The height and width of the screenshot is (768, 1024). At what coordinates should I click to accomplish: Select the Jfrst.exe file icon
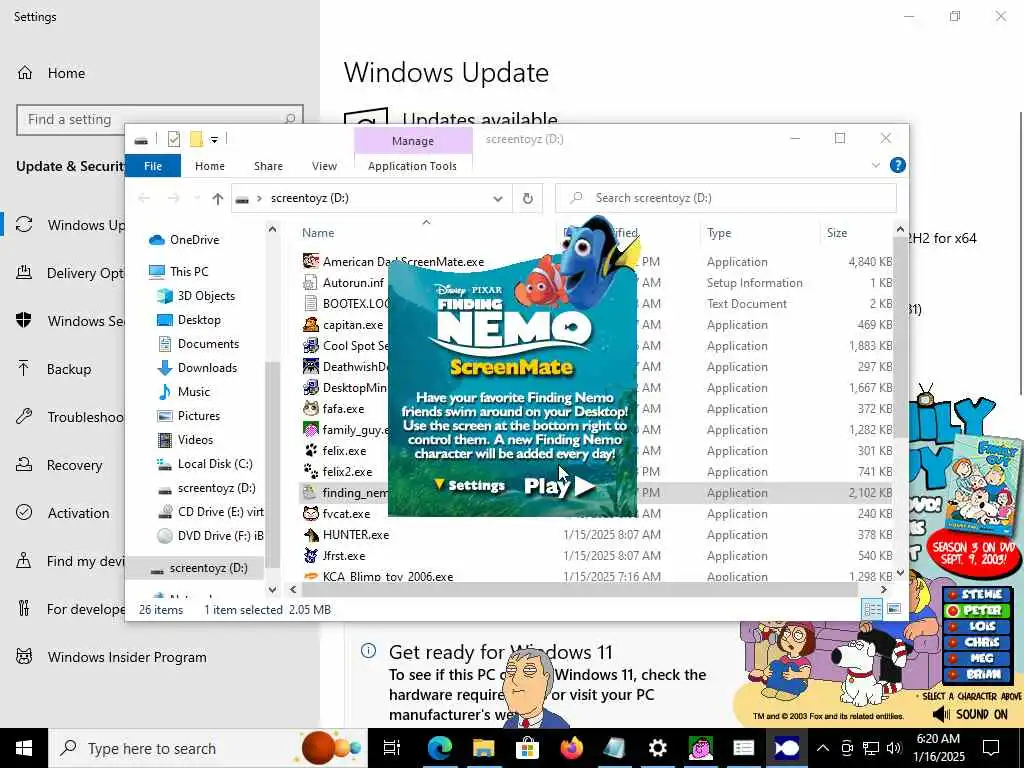(x=311, y=555)
